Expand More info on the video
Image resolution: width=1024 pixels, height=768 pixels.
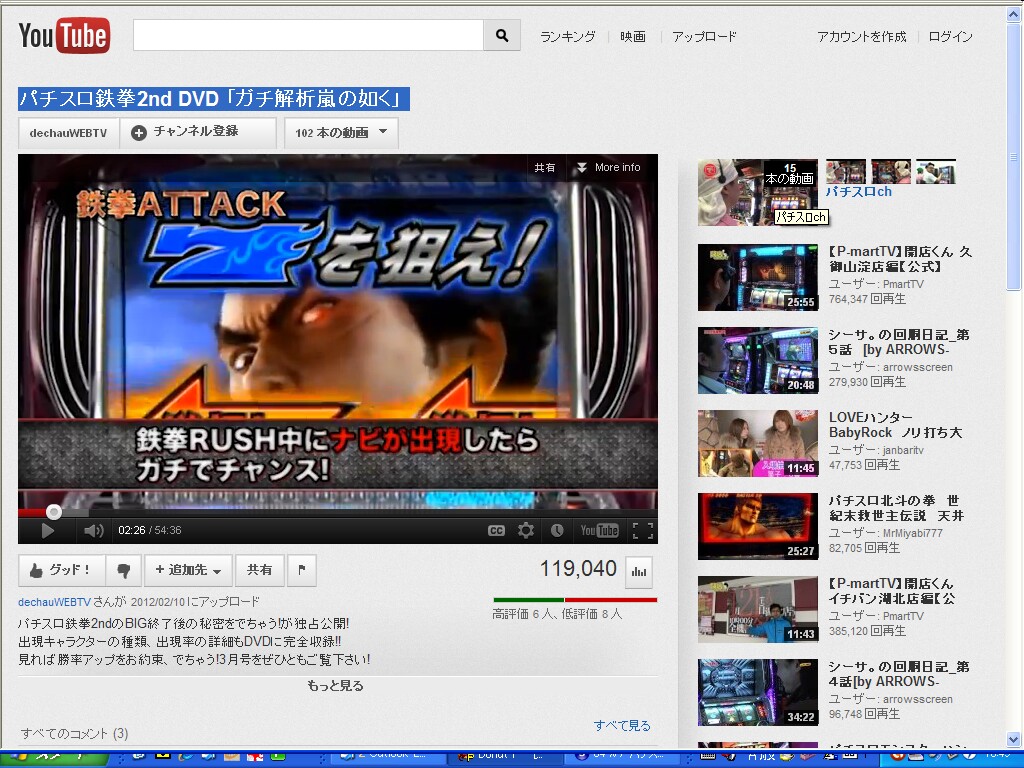(x=608, y=168)
